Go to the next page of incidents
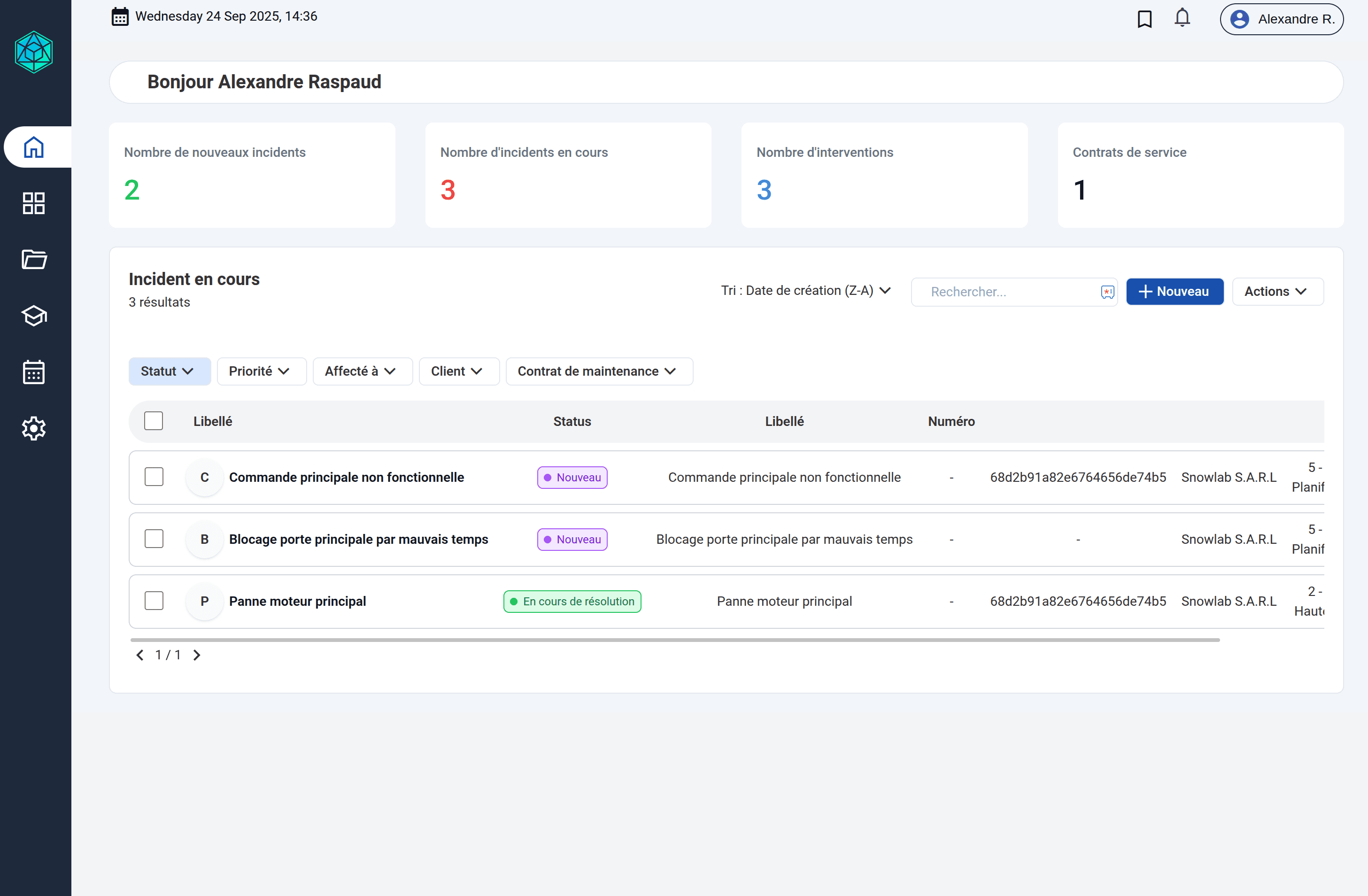The image size is (1368, 896). click(196, 655)
